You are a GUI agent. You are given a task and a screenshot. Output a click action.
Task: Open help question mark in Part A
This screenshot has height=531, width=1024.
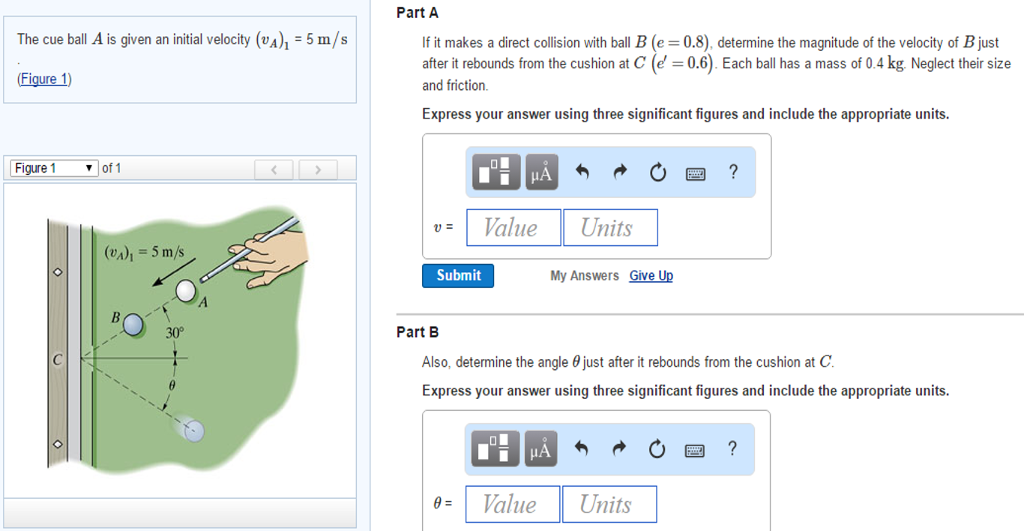(734, 172)
